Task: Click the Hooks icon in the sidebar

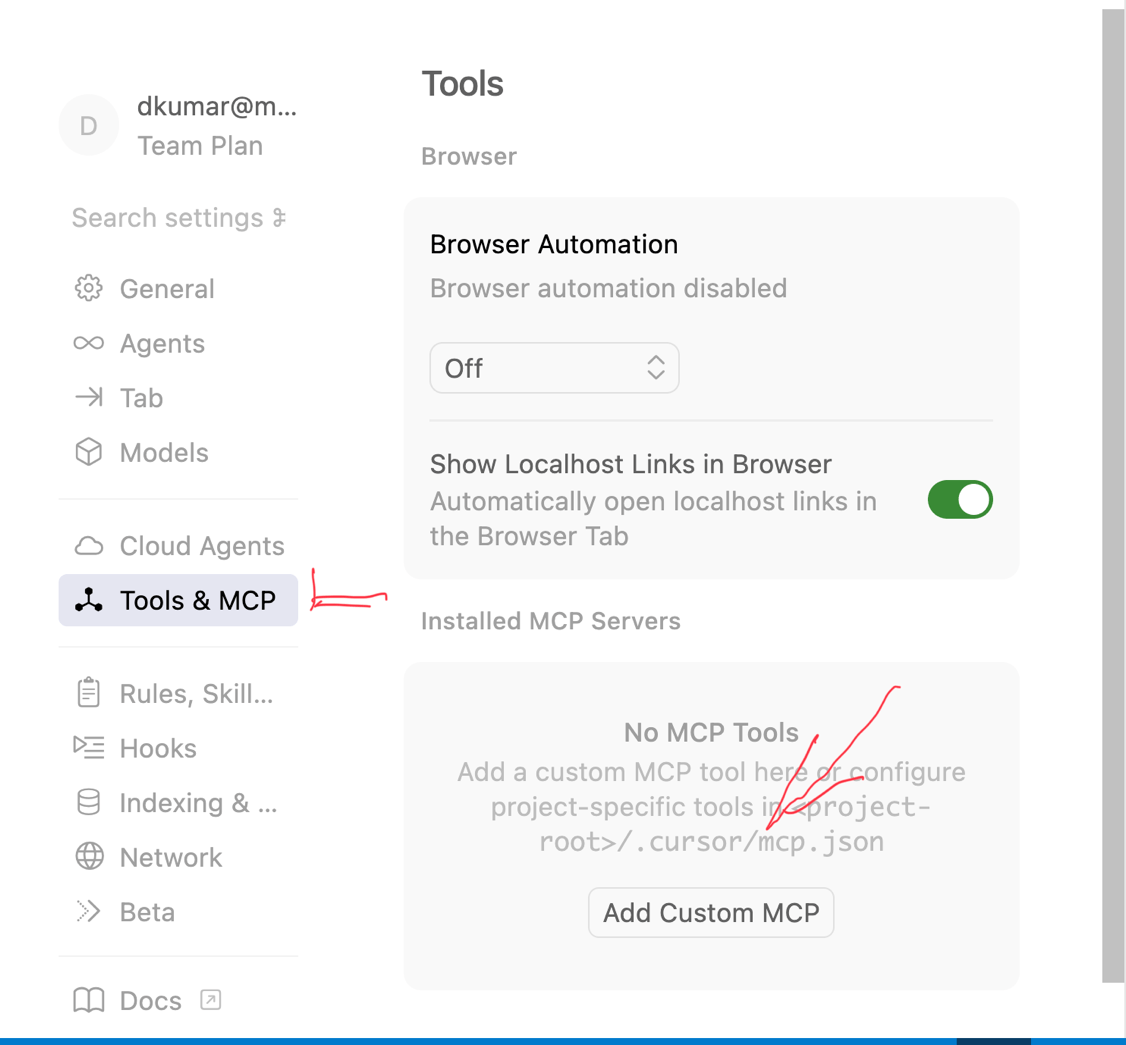Action: click(88, 747)
